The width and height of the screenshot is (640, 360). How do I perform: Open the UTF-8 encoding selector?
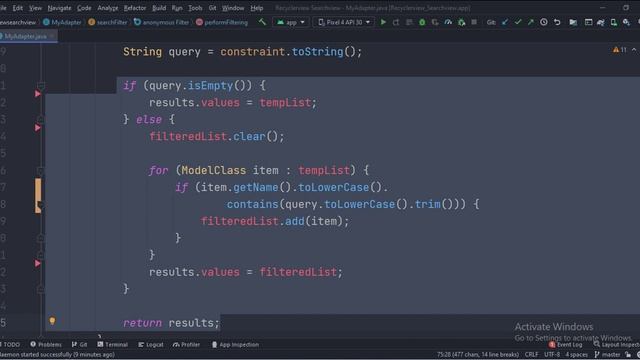pos(552,355)
